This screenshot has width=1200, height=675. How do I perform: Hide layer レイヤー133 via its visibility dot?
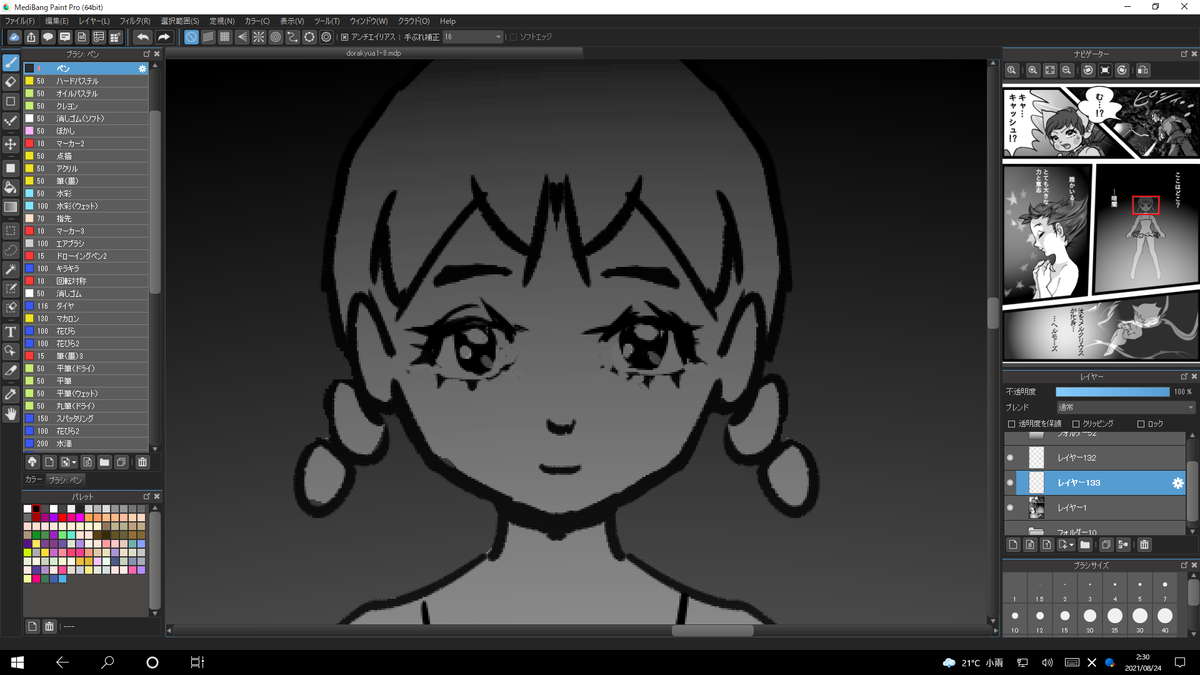pyautogui.click(x=1010, y=483)
